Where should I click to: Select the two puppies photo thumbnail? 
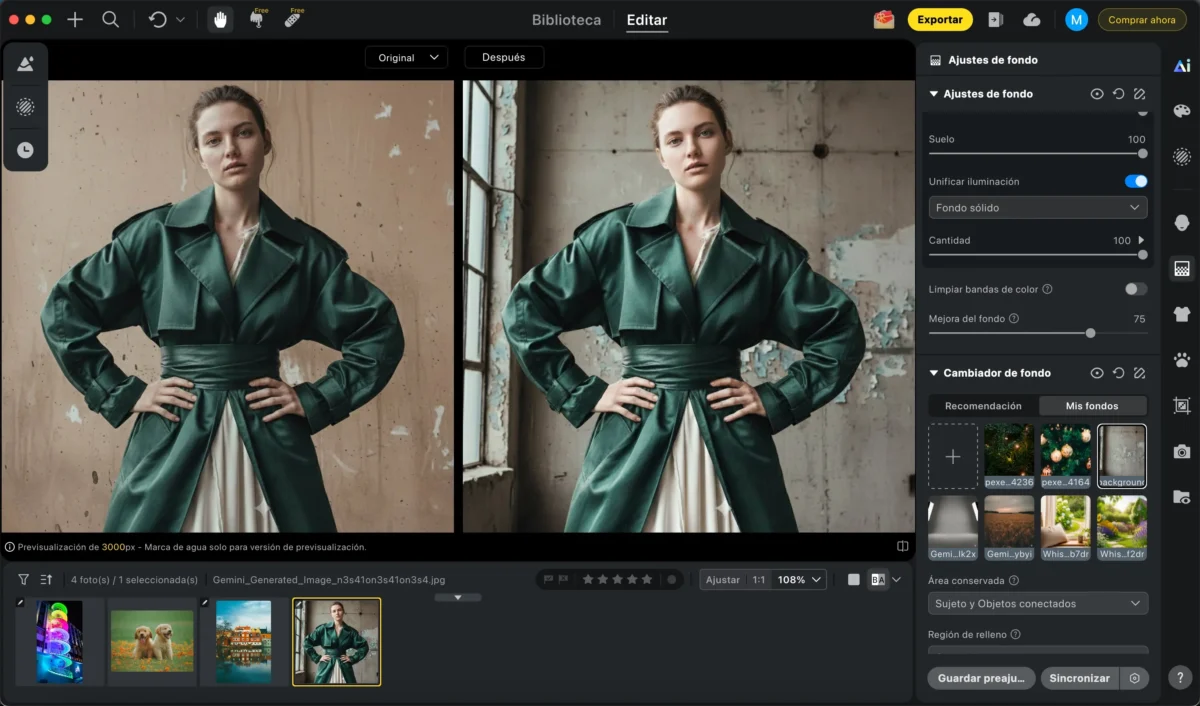click(x=152, y=641)
